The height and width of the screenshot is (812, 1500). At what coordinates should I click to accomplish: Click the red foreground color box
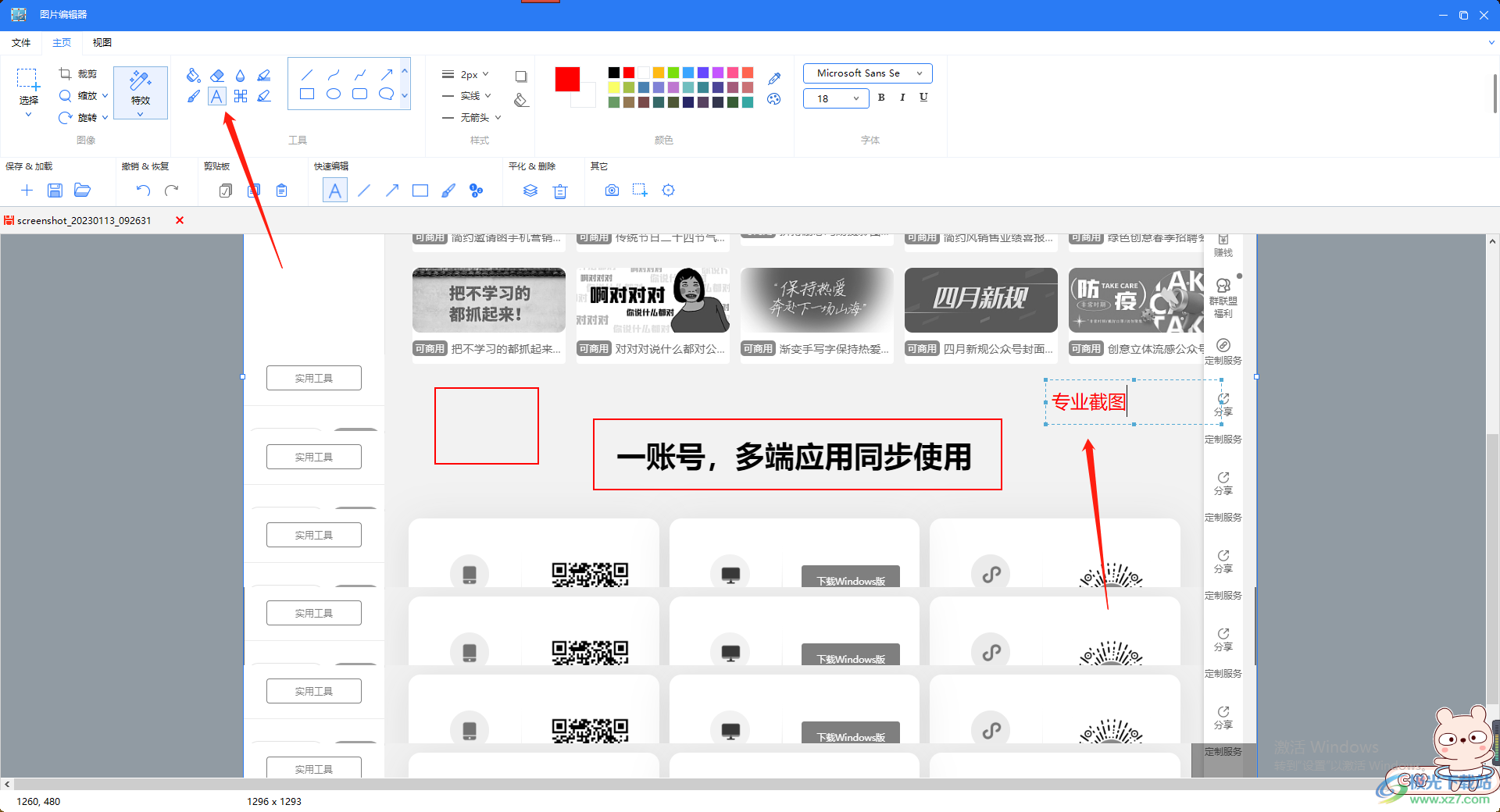point(568,80)
